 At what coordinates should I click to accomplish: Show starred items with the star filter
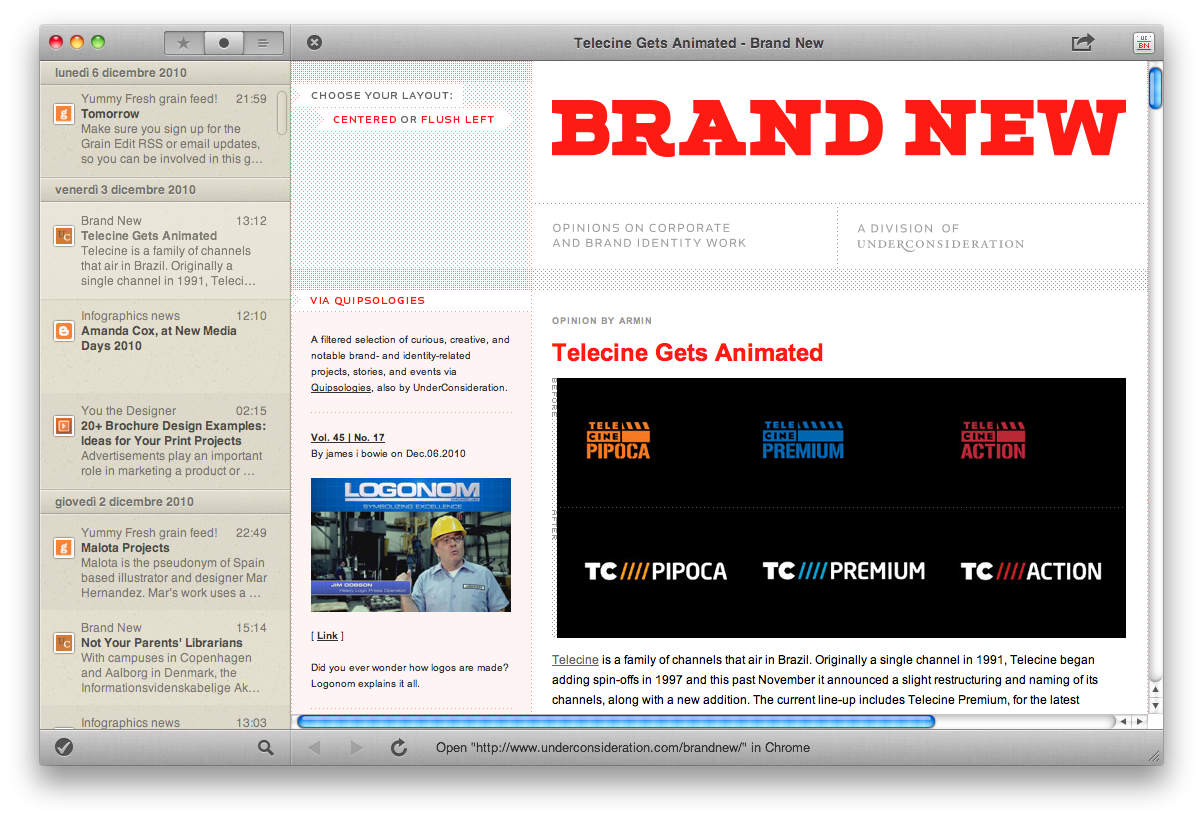(x=184, y=43)
